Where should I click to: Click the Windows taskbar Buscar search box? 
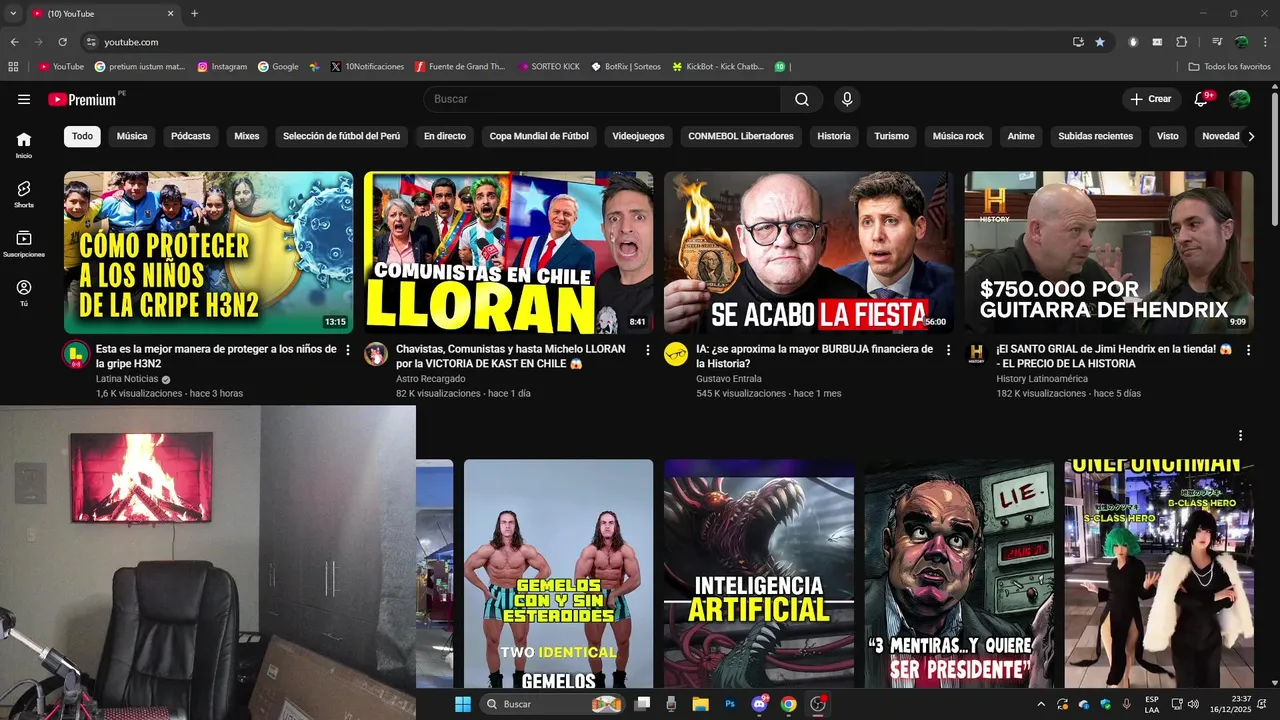click(x=551, y=704)
